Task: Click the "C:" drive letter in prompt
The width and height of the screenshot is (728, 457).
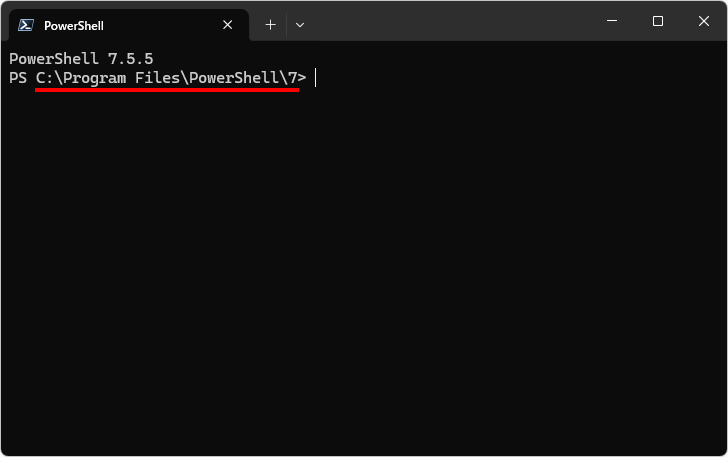Action: (x=45, y=78)
